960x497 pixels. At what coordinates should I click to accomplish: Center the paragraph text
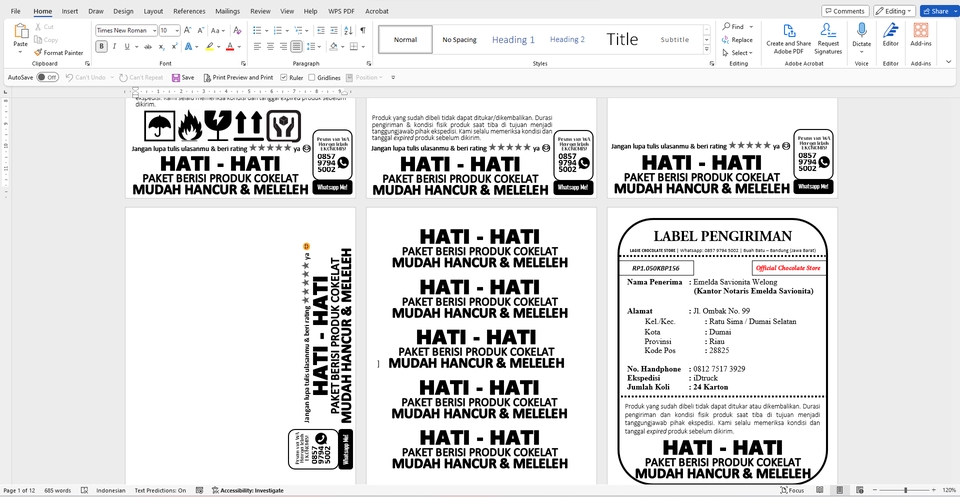point(270,47)
